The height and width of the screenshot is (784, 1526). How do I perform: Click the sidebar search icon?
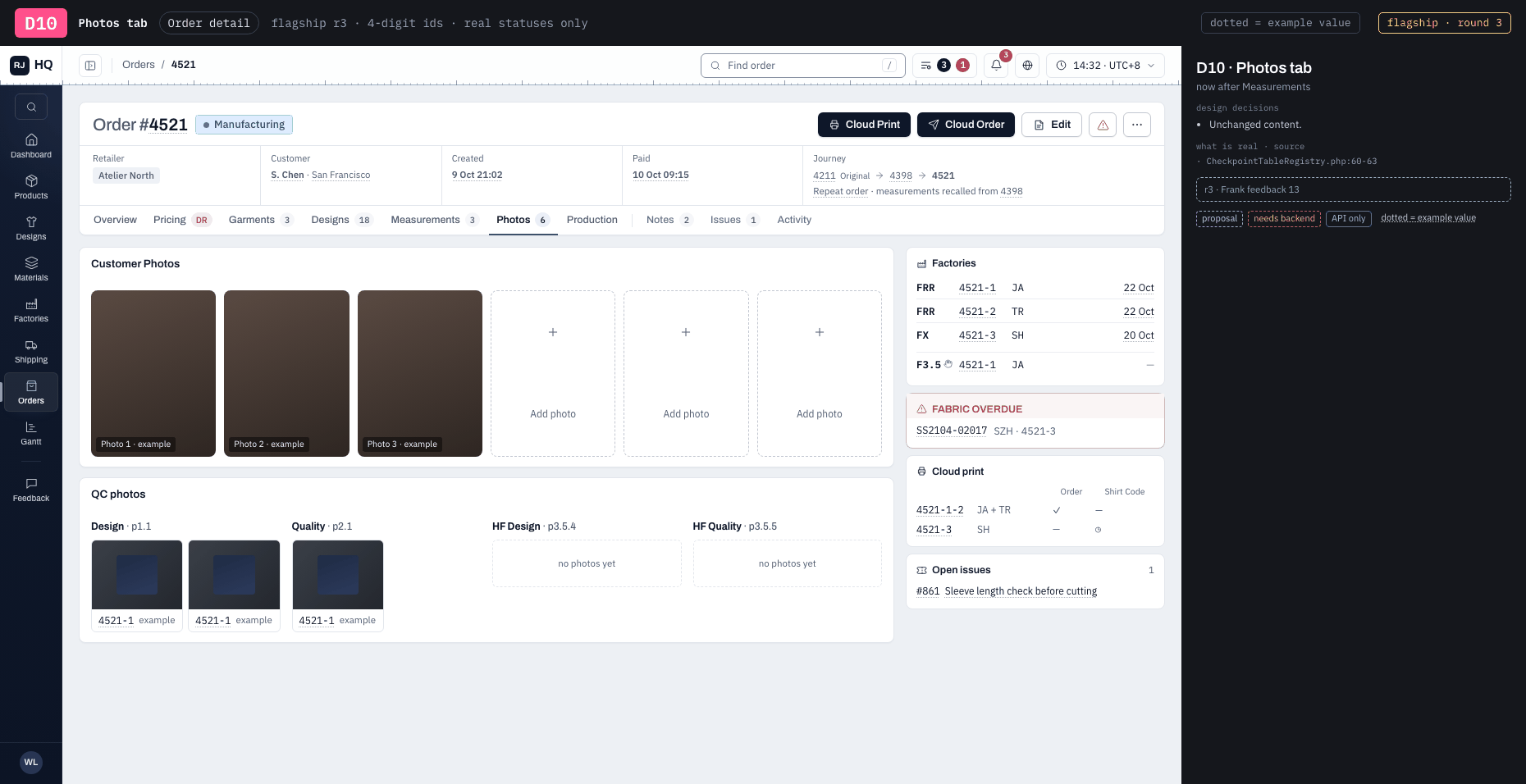31,107
